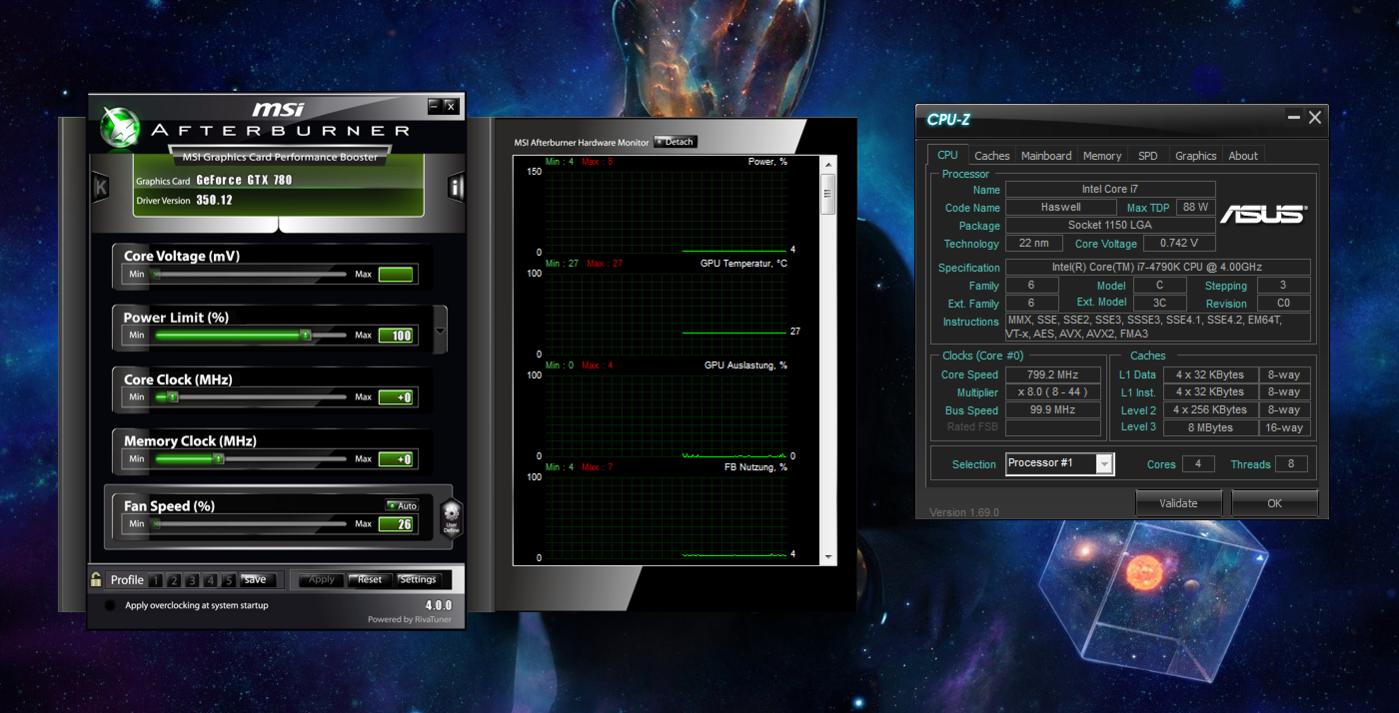Close the MSI Afterburner window
Viewport: 1399px width, 713px height.
pos(450,106)
